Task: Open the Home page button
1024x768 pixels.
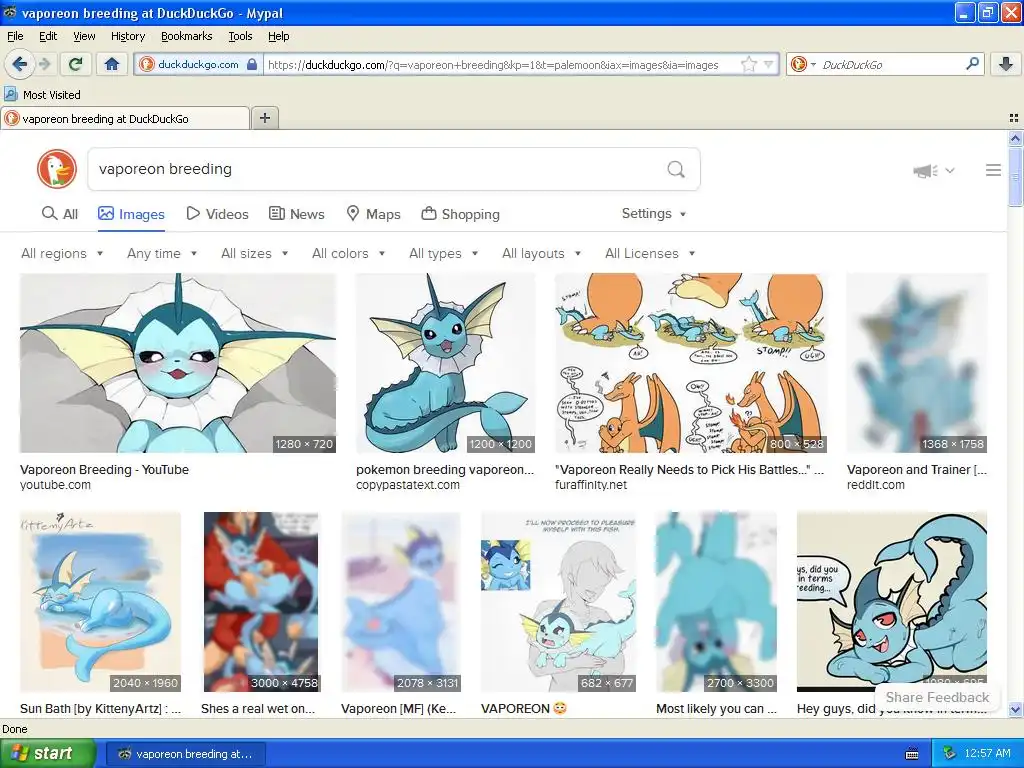Action: click(112, 64)
